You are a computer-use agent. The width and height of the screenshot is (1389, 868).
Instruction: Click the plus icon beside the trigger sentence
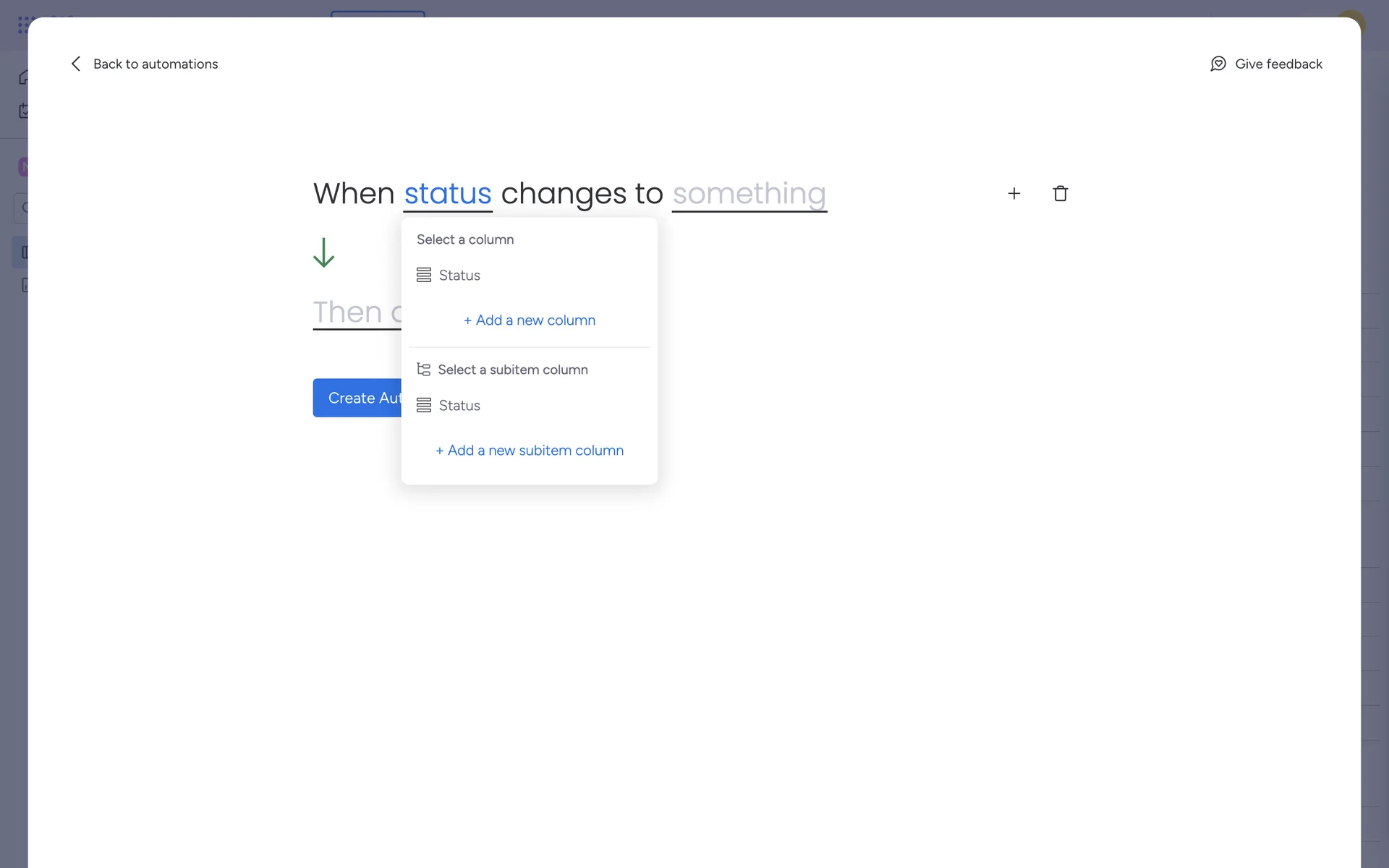coord(1014,193)
